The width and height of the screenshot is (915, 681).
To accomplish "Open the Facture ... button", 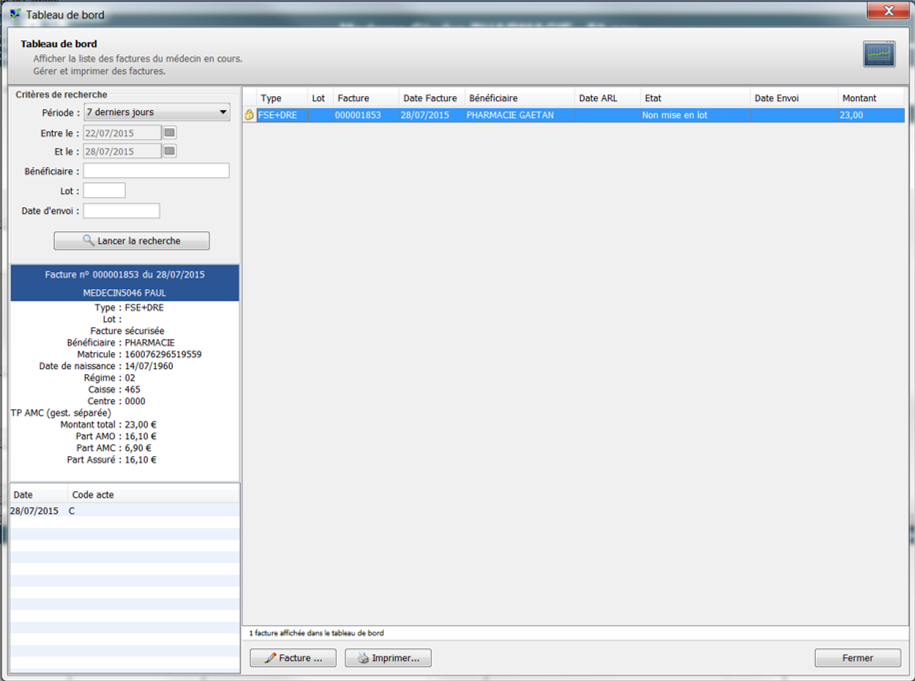I will pyautogui.click(x=293, y=658).
